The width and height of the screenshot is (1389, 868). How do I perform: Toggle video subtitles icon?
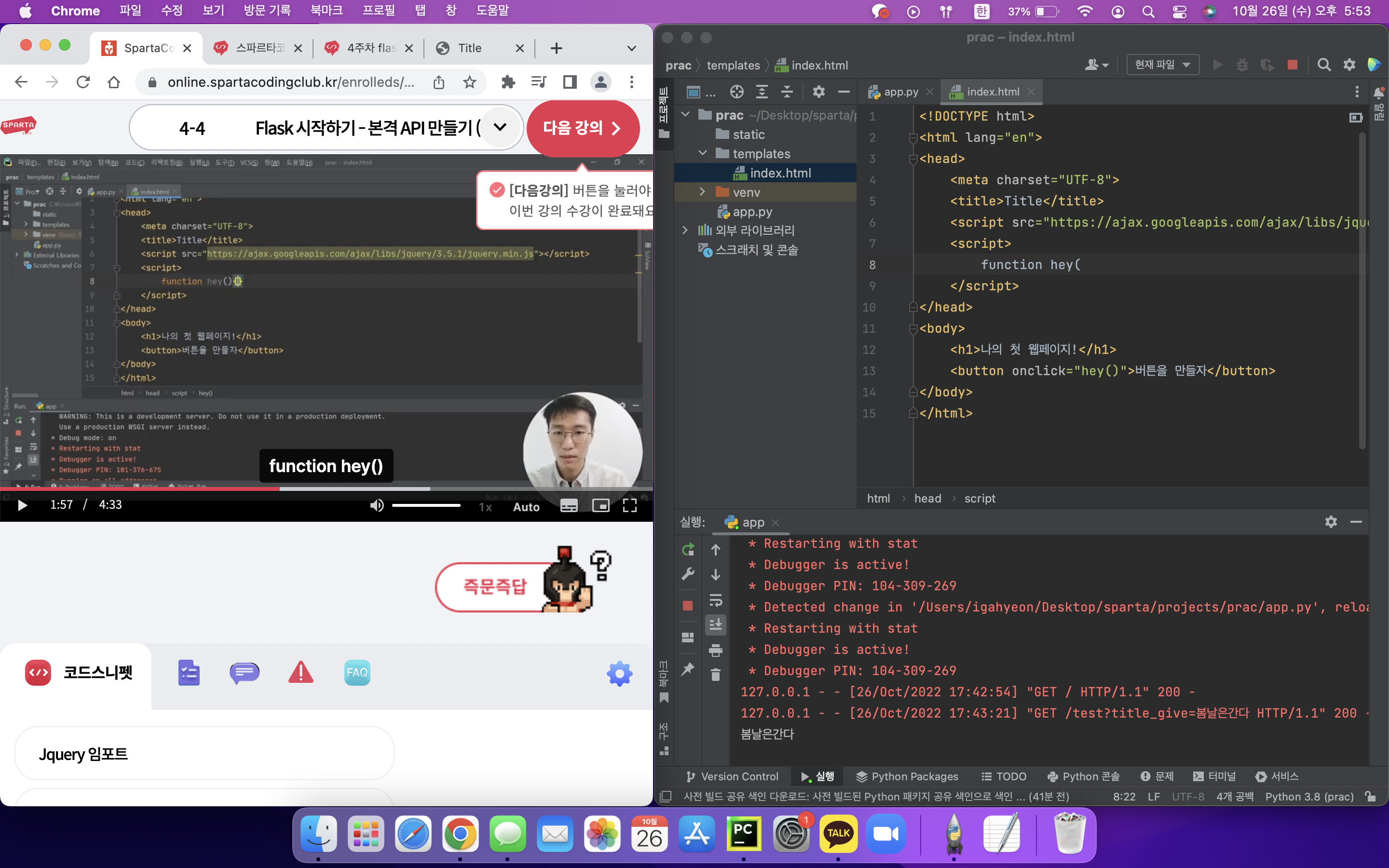point(569,505)
